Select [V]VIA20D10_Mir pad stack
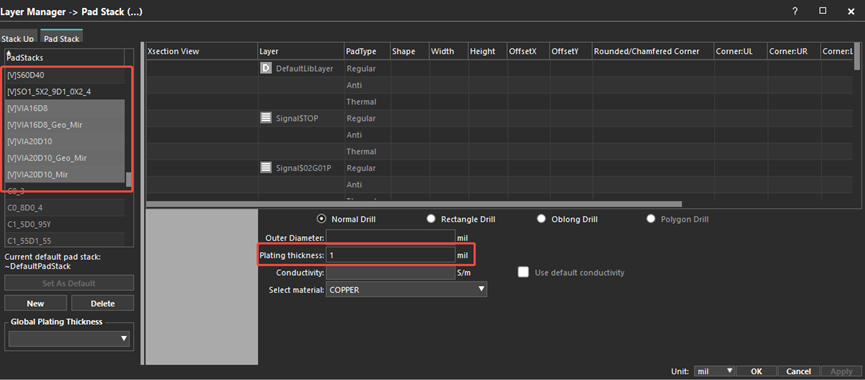The width and height of the screenshot is (865, 380). tap(65, 174)
